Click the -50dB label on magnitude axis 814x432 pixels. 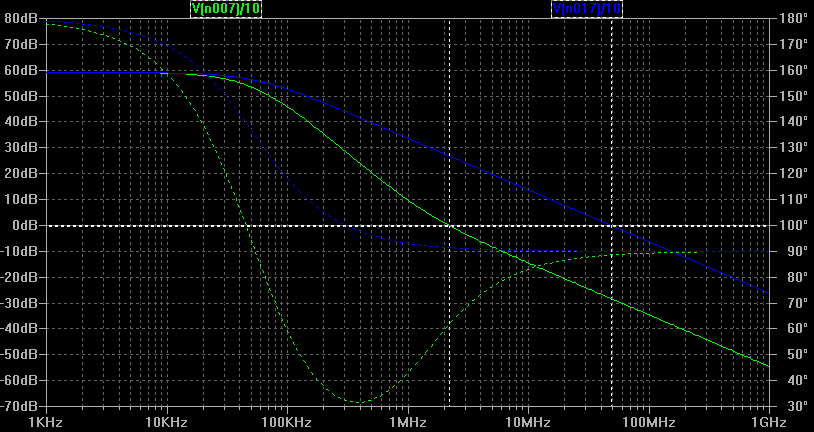(x=19, y=355)
